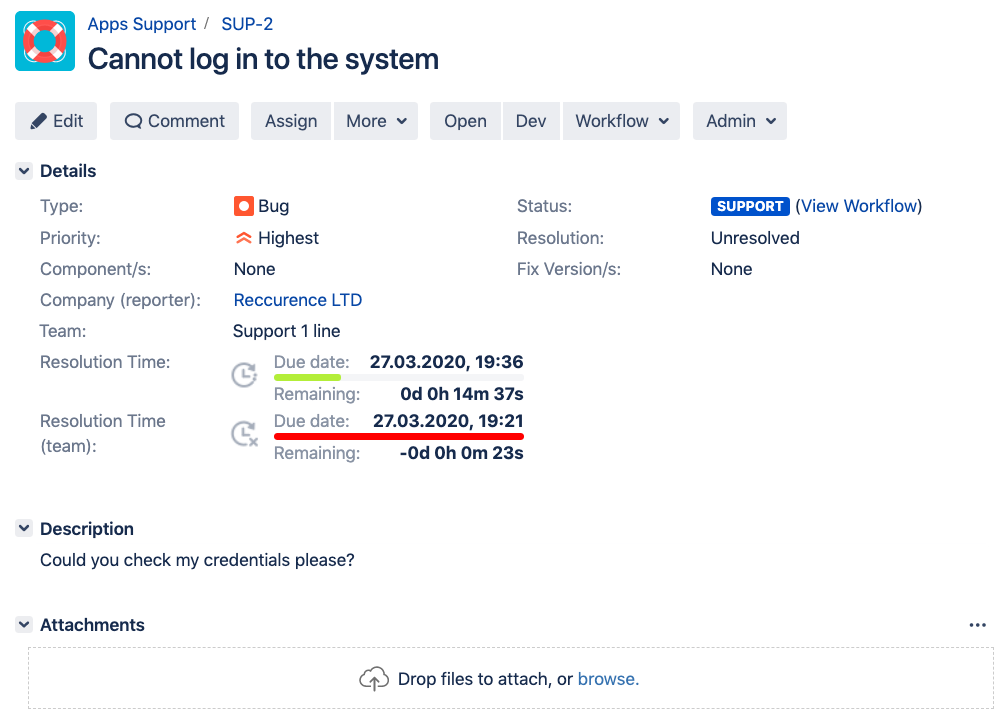Click the speech bubble icon in Comment
This screenshot has height=715, width=1007.
tap(133, 121)
